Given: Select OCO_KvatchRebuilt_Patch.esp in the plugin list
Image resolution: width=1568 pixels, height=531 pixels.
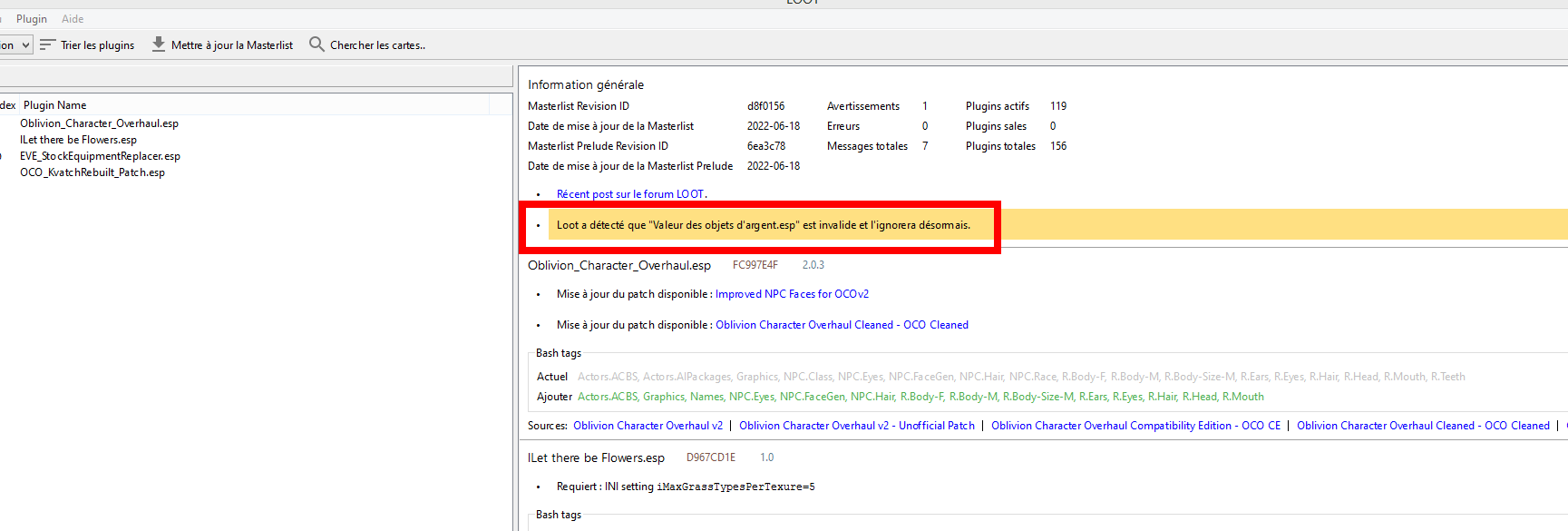Looking at the screenshot, I should coord(93,172).
